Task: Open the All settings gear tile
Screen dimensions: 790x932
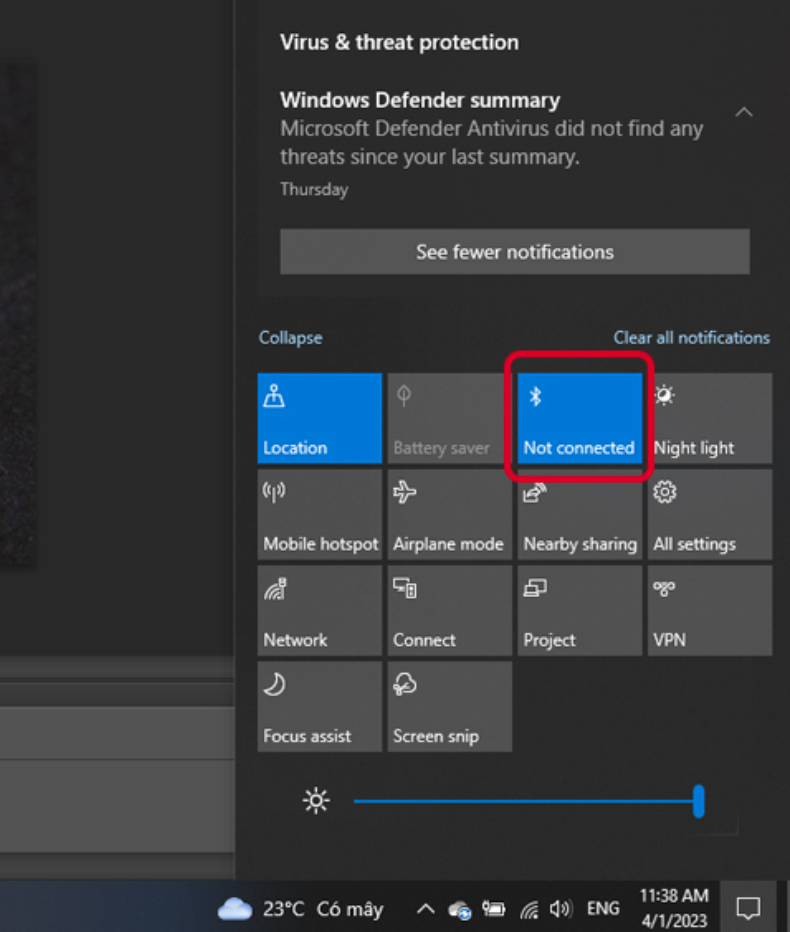Action: [709, 515]
